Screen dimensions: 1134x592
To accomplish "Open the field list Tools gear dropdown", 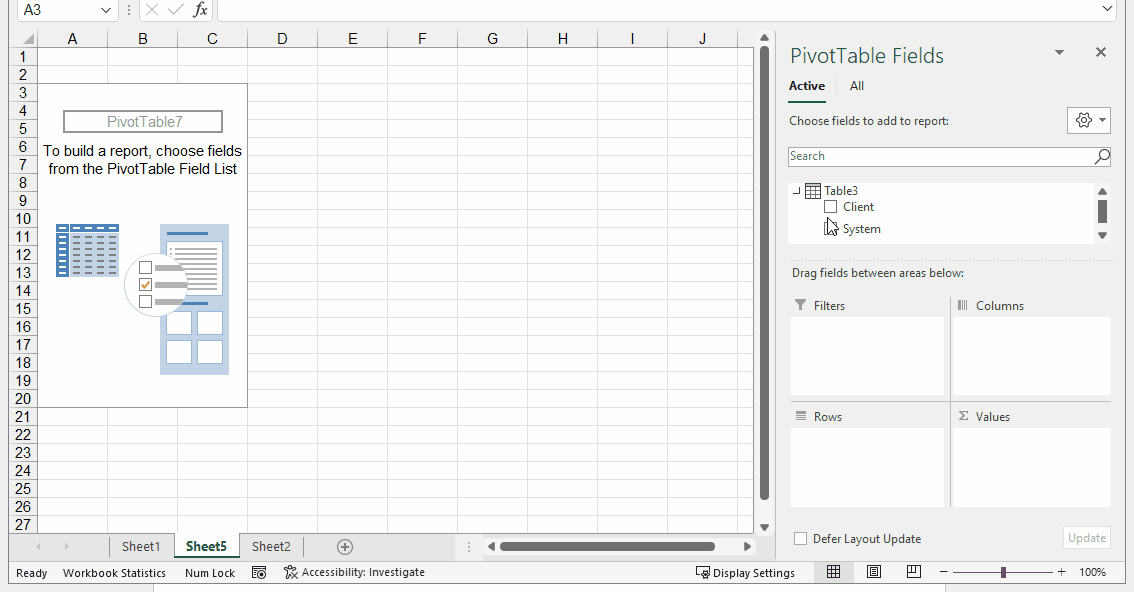I will [x=1088, y=120].
